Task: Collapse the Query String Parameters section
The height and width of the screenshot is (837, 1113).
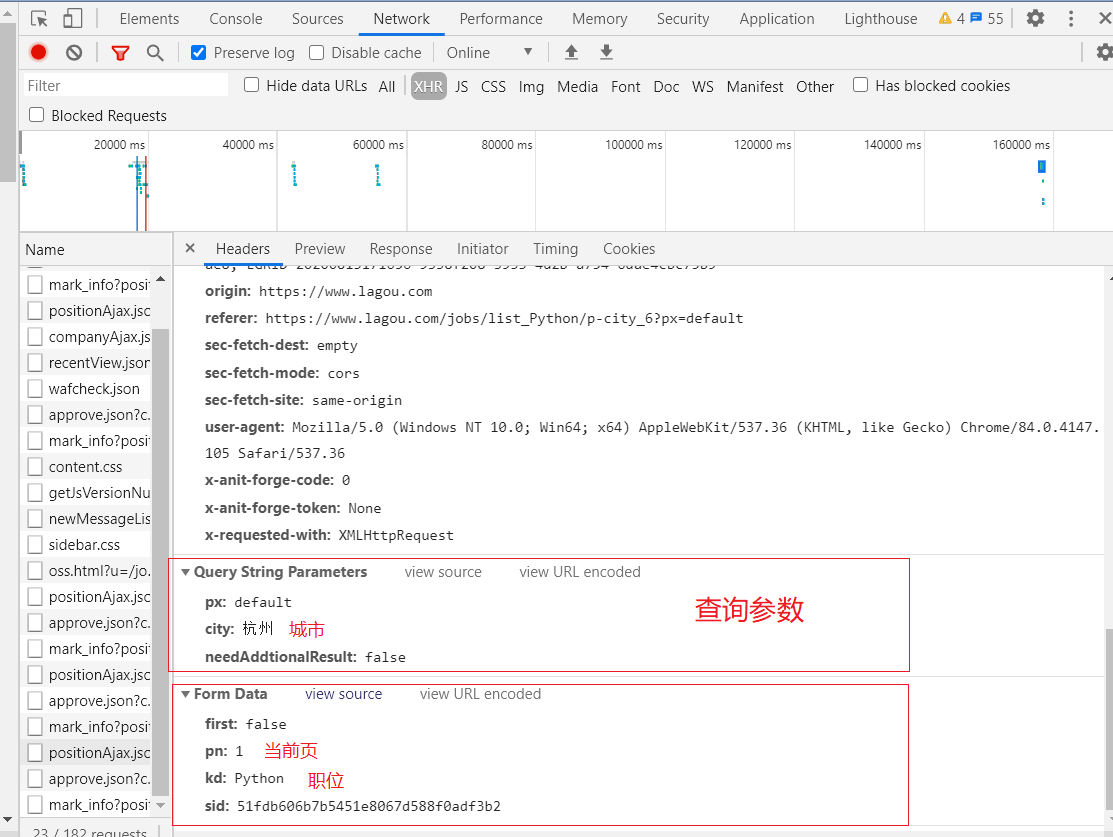Action: pos(186,573)
